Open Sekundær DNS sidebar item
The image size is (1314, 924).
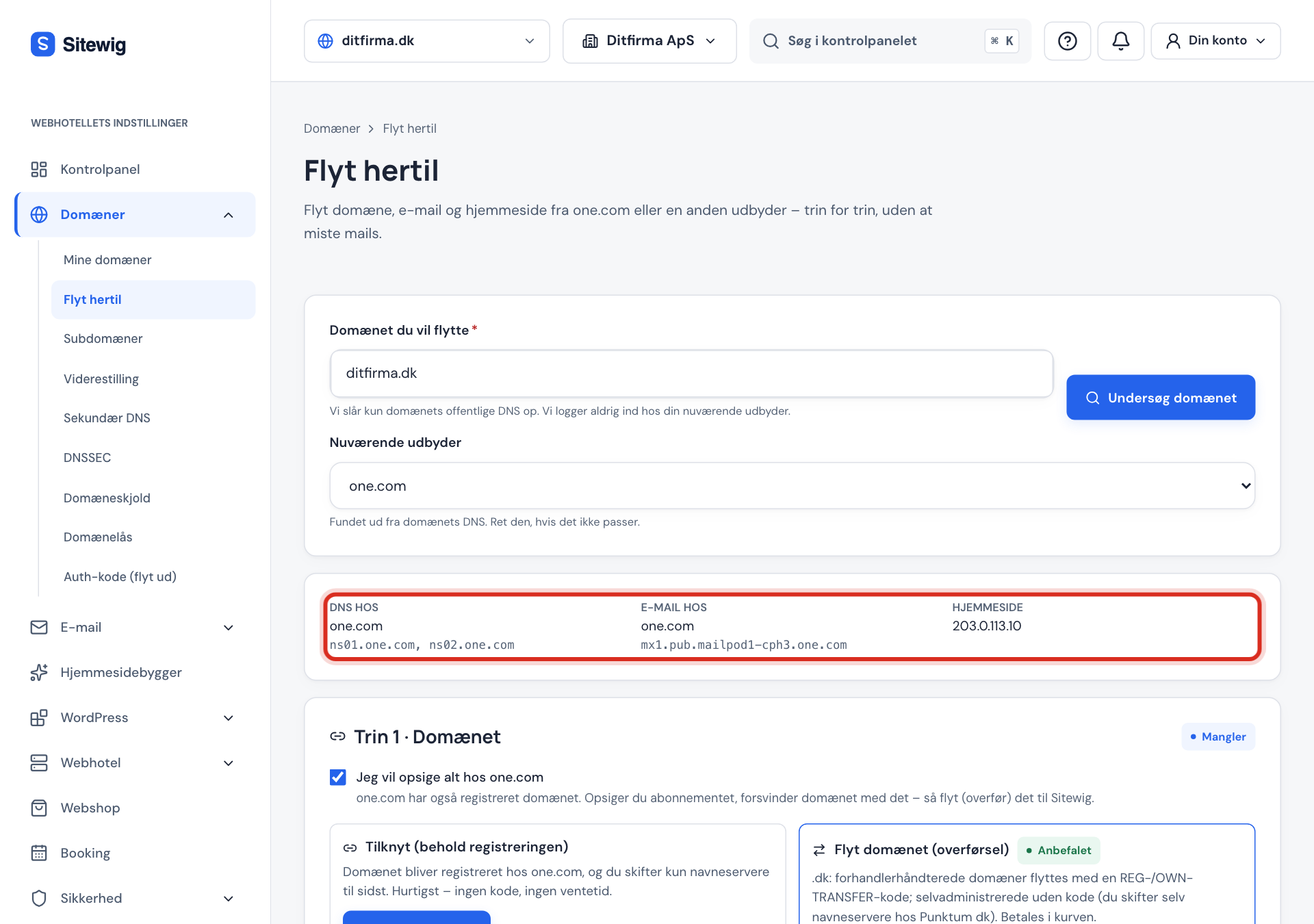153,418
